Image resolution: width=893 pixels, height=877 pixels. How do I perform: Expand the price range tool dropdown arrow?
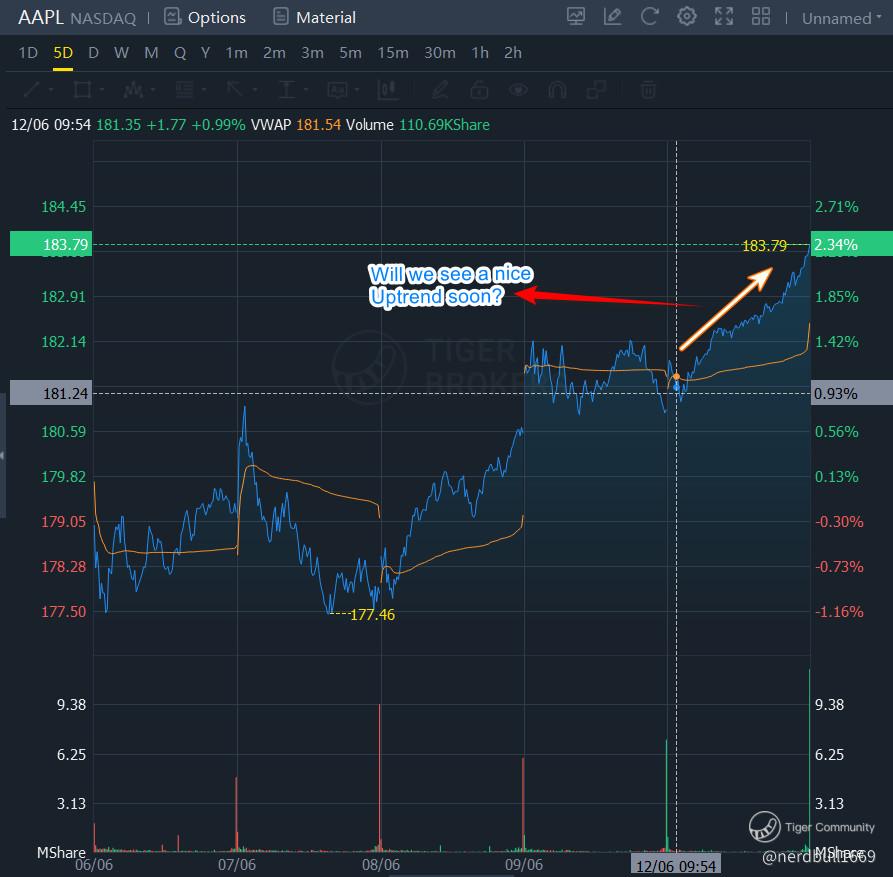[x=306, y=90]
